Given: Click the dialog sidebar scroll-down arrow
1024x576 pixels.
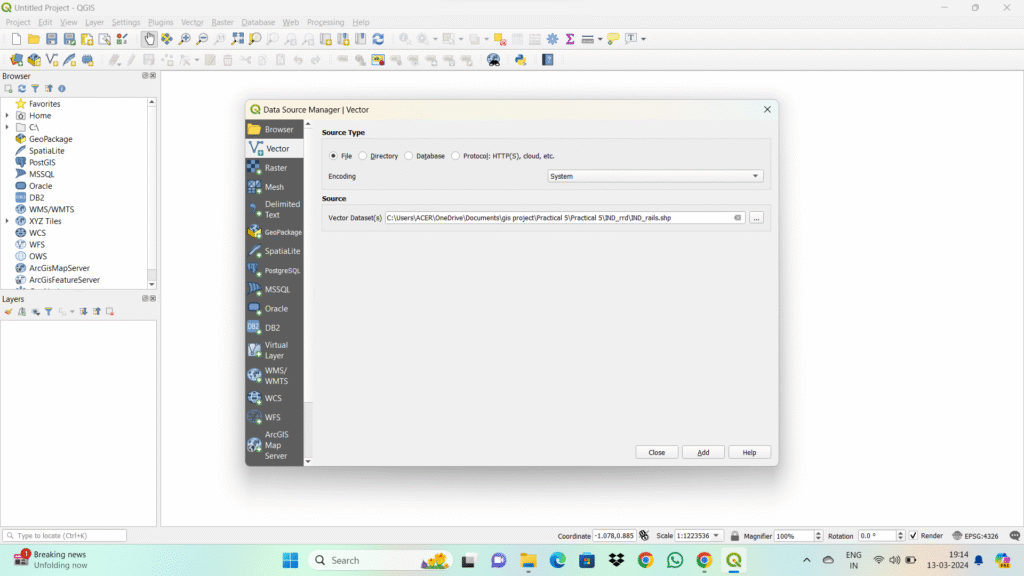Looking at the screenshot, I should pos(308,462).
